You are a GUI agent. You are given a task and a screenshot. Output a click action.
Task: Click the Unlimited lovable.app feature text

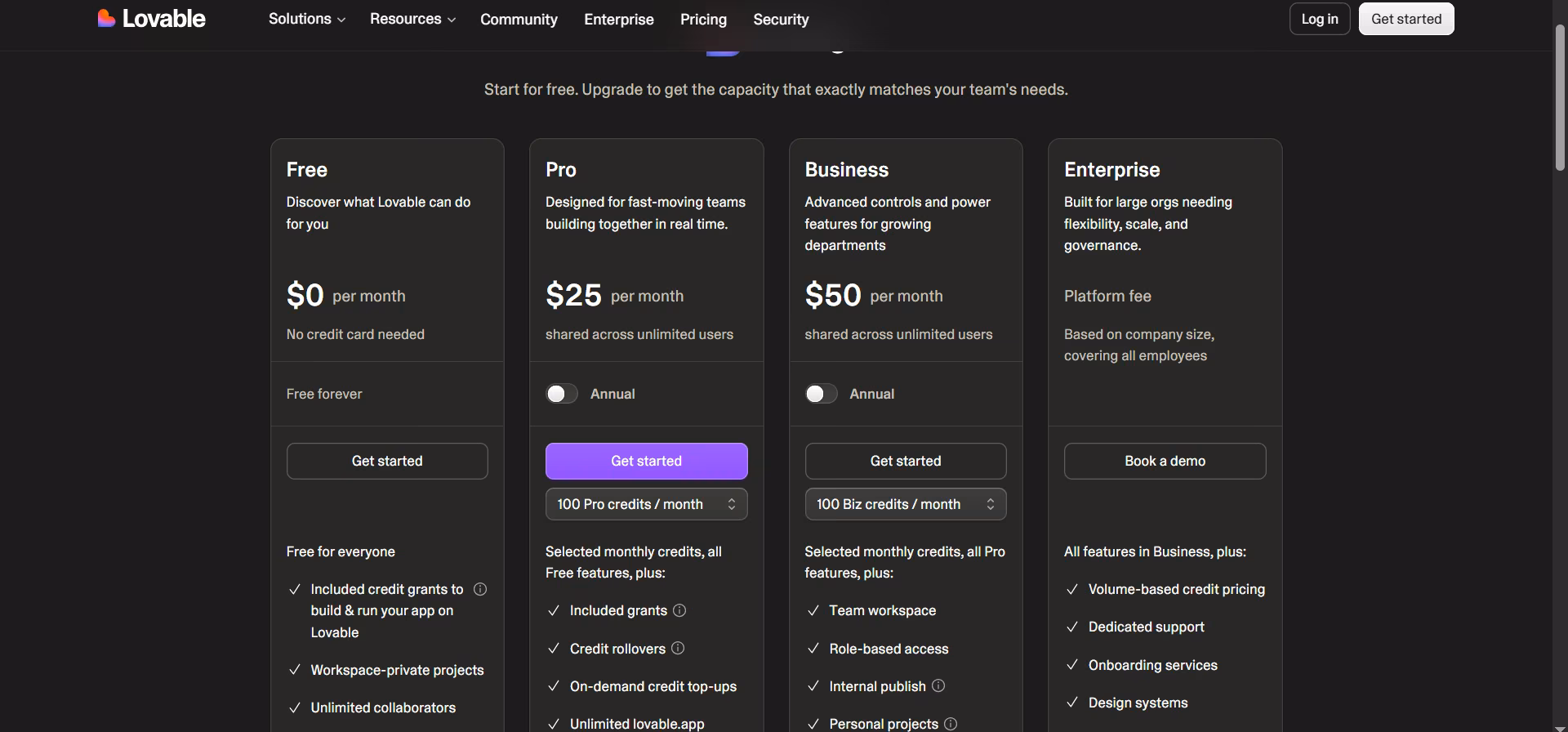tap(637, 724)
